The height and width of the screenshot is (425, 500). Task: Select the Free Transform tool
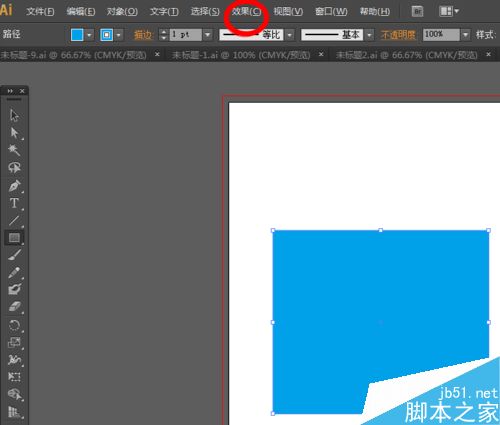[14, 377]
